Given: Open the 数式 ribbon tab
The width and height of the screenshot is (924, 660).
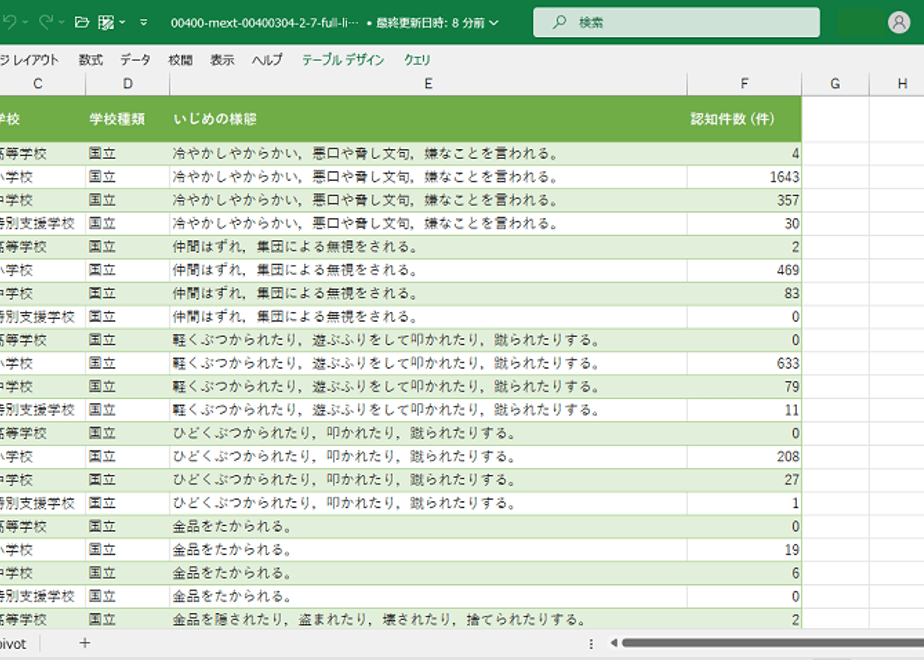Looking at the screenshot, I should coord(91,60).
